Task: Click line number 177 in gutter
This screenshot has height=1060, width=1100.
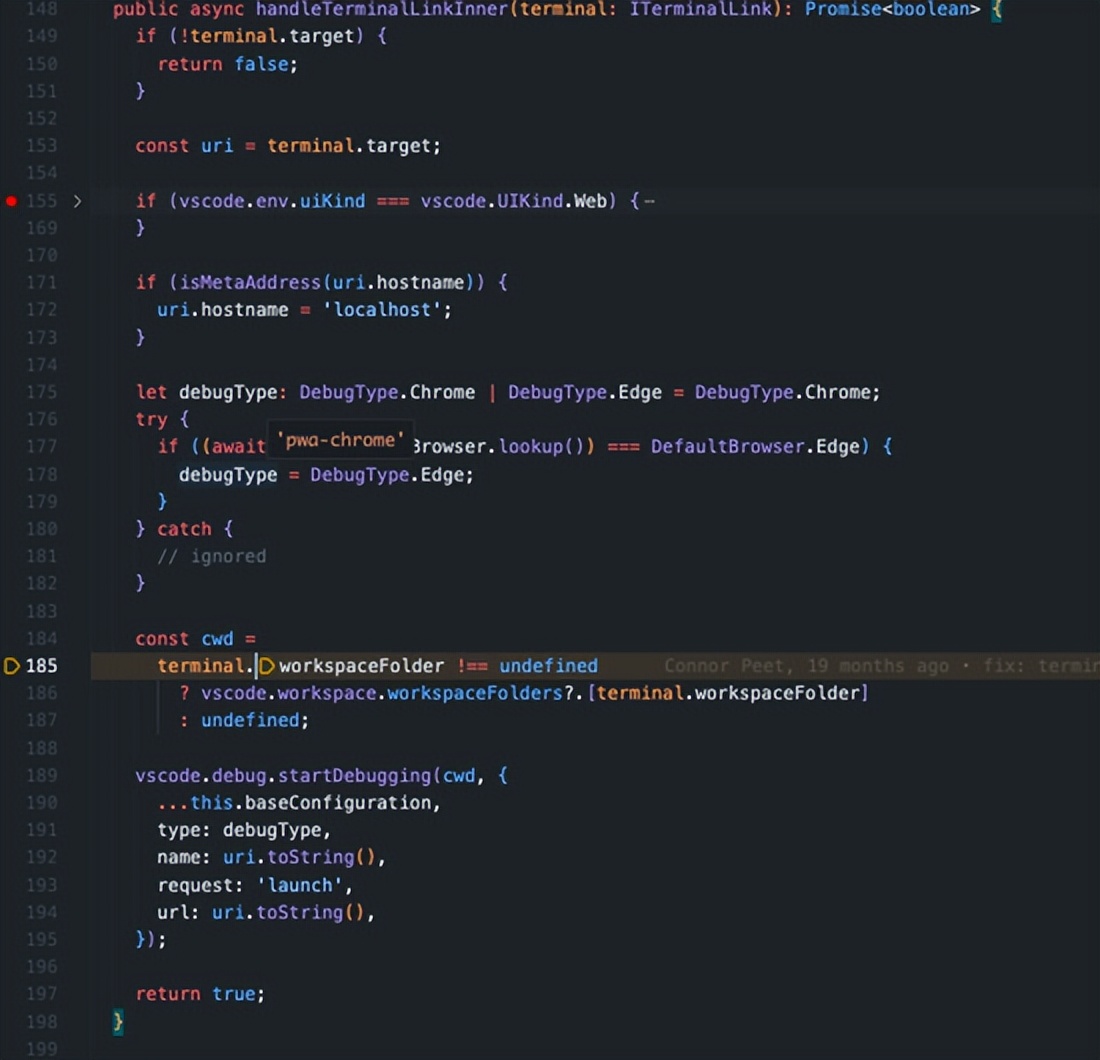Action: (x=41, y=447)
